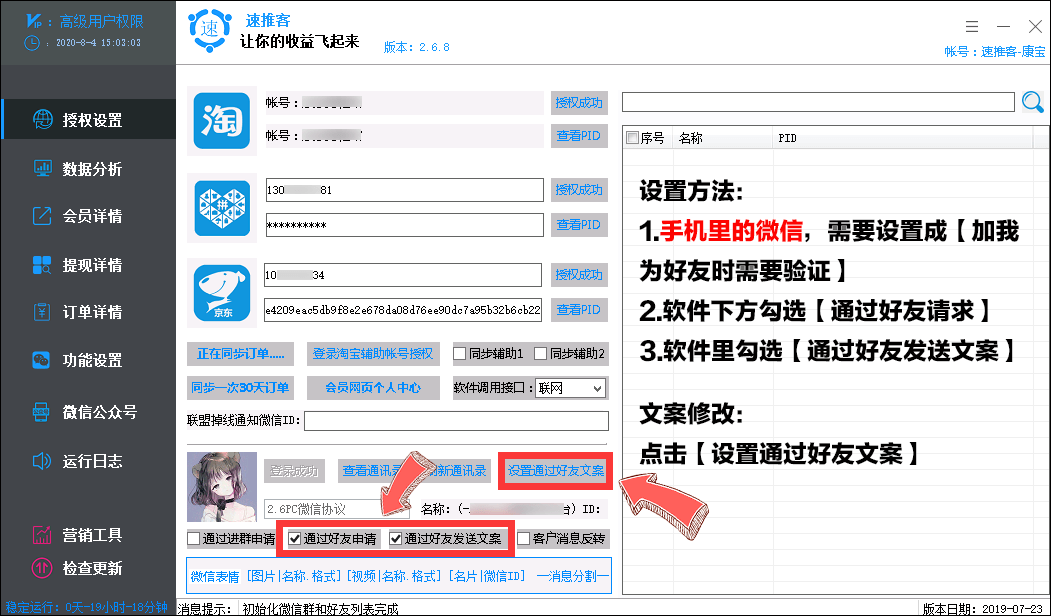
Task: Click the 速推客 circular app logo
Action: [209, 31]
